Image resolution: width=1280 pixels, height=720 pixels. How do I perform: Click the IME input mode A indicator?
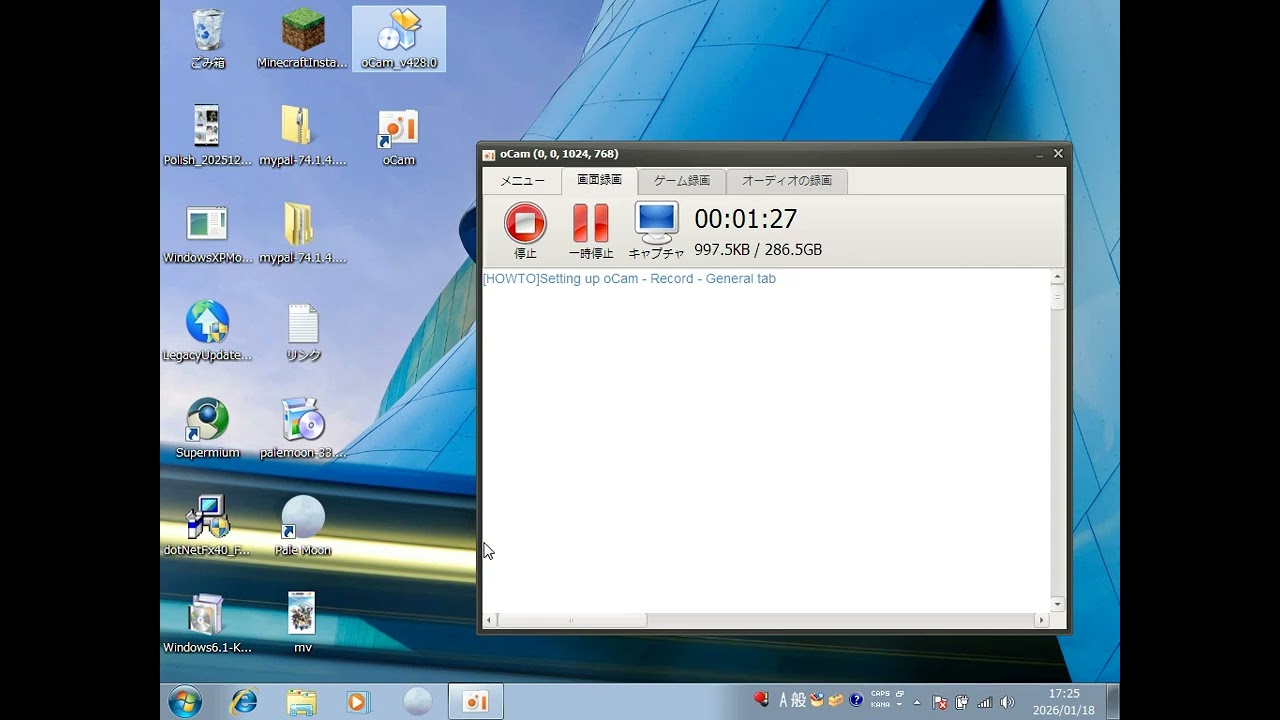[784, 700]
